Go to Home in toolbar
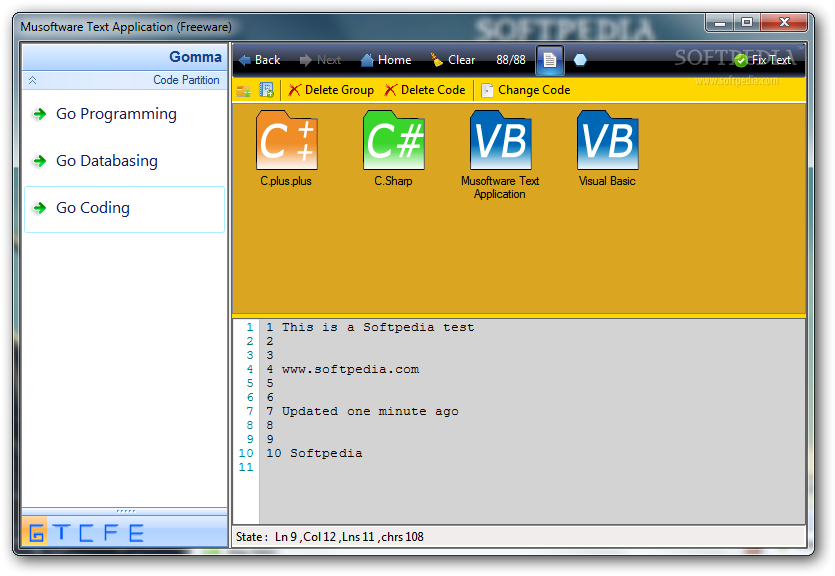The image size is (835, 576). [x=386, y=60]
